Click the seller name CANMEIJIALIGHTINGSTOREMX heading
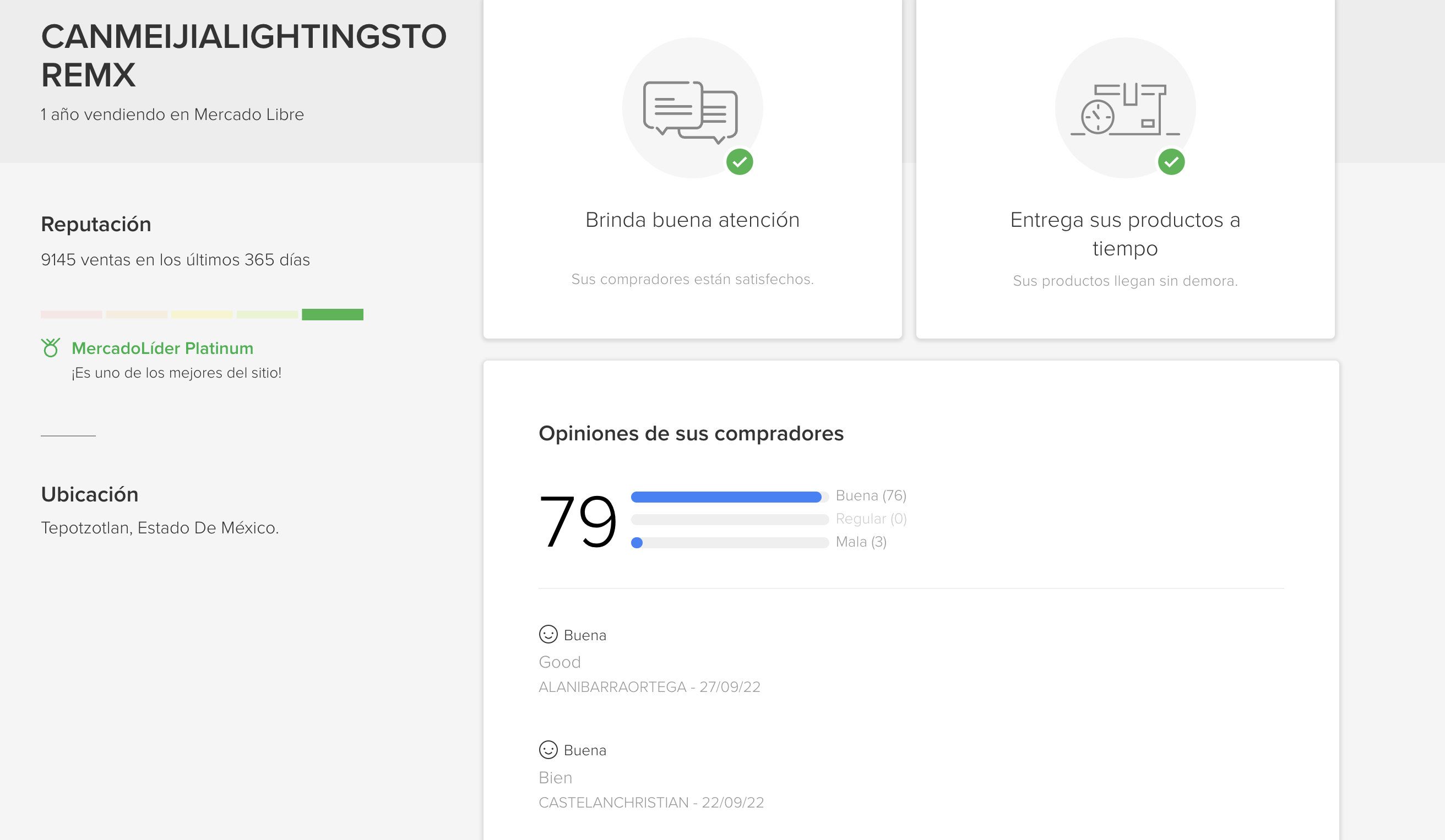1445x840 pixels. pyautogui.click(x=244, y=56)
